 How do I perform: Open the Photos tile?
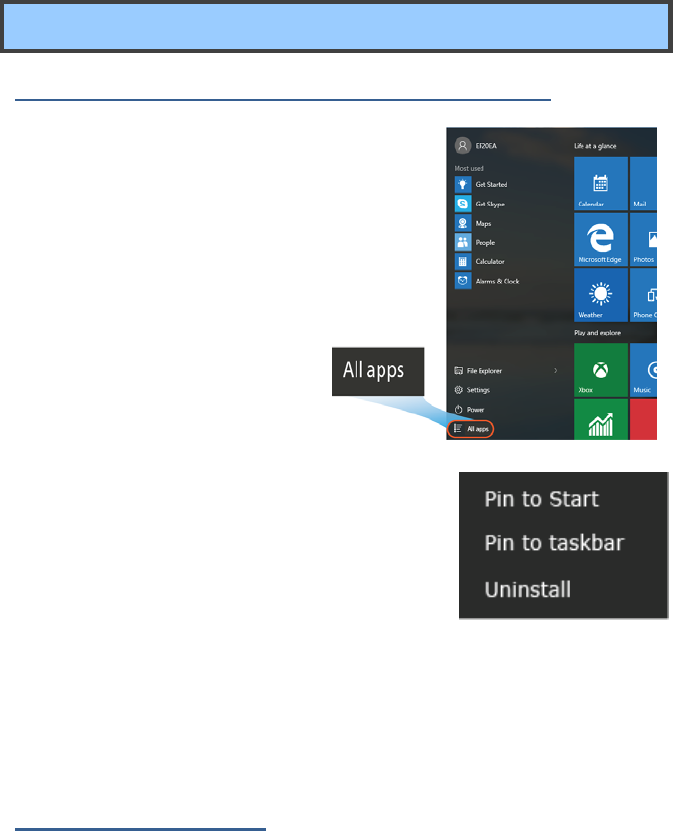[643, 239]
